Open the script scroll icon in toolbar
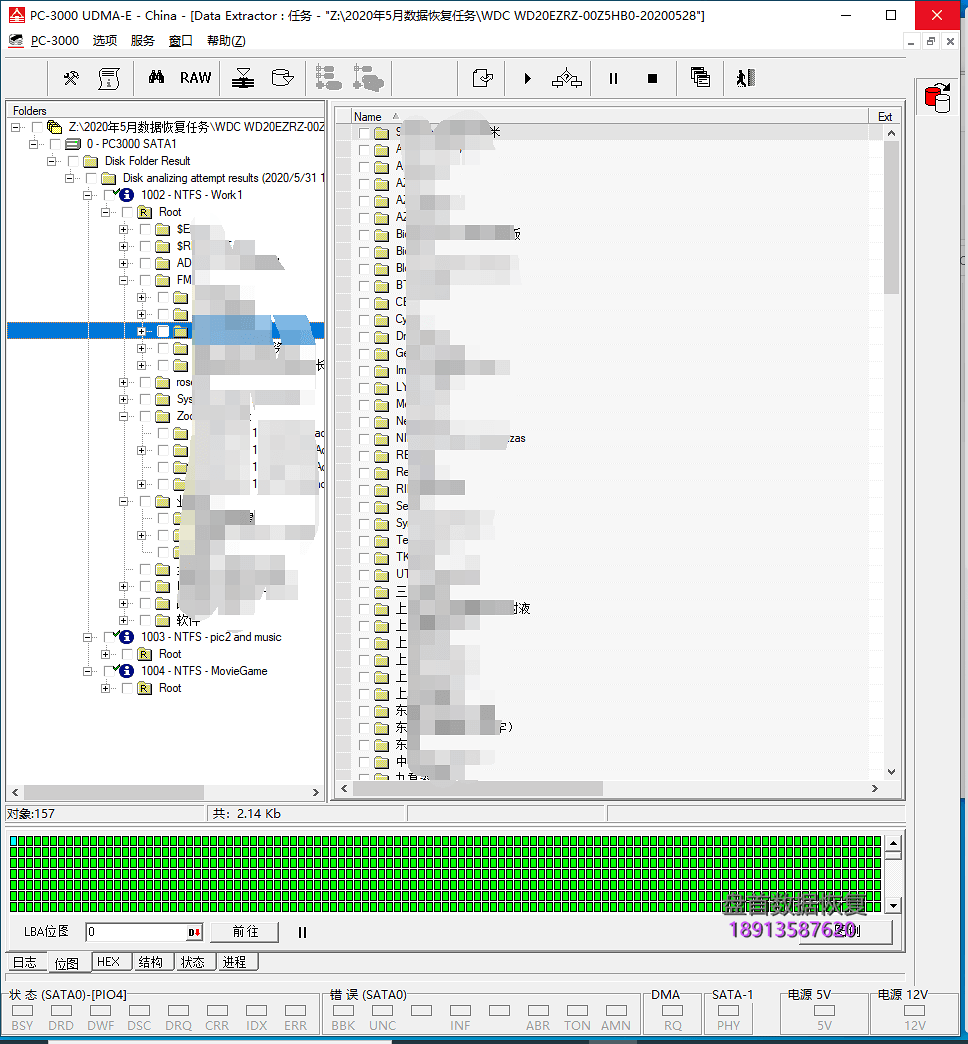Screen dimensions: 968x1044 (109, 79)
